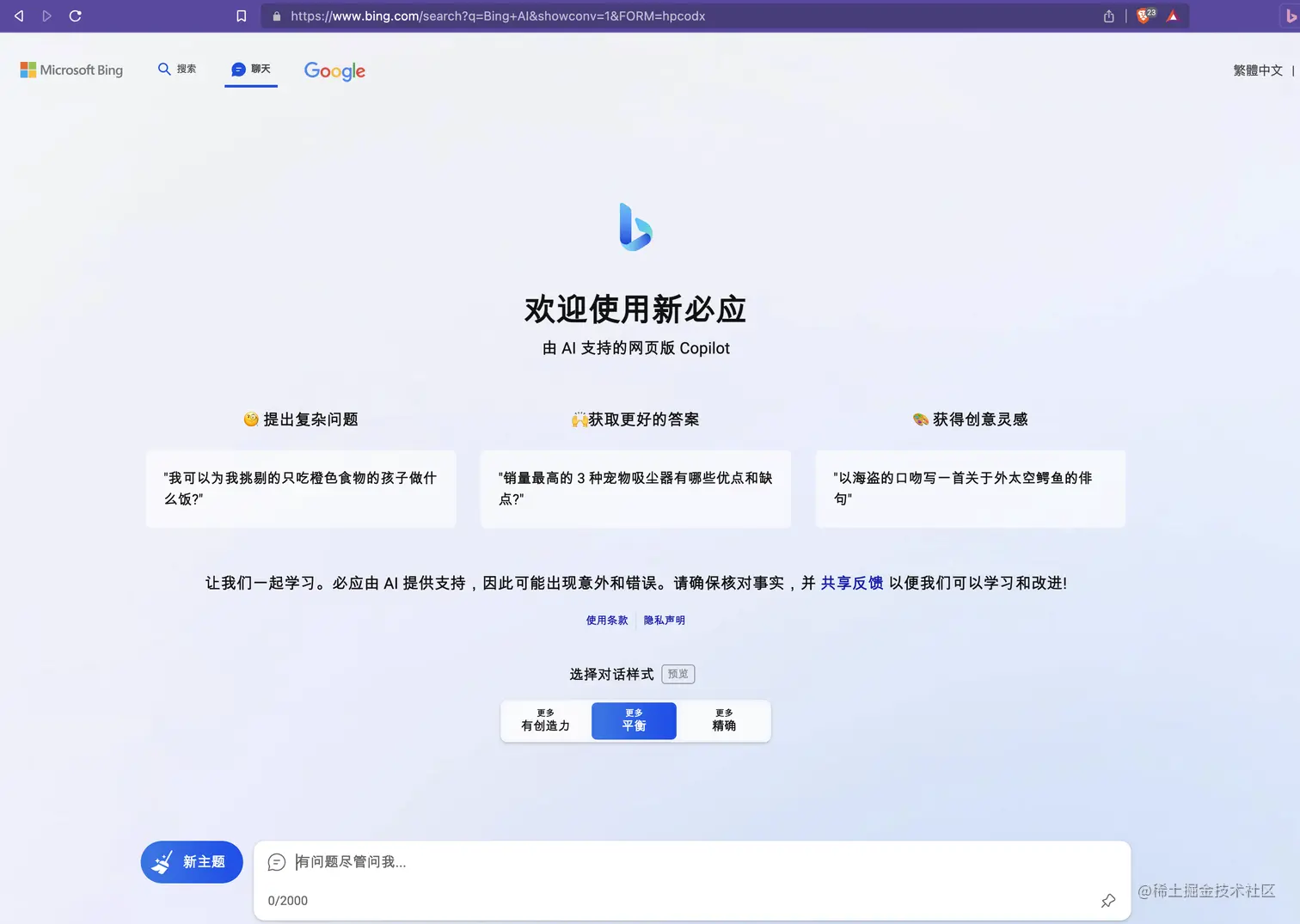Click the 由 AI 支持的网页版 Copilot subtitle
Image resolution: width=1300 pixels, height=924 pixels.
(636, 348)
